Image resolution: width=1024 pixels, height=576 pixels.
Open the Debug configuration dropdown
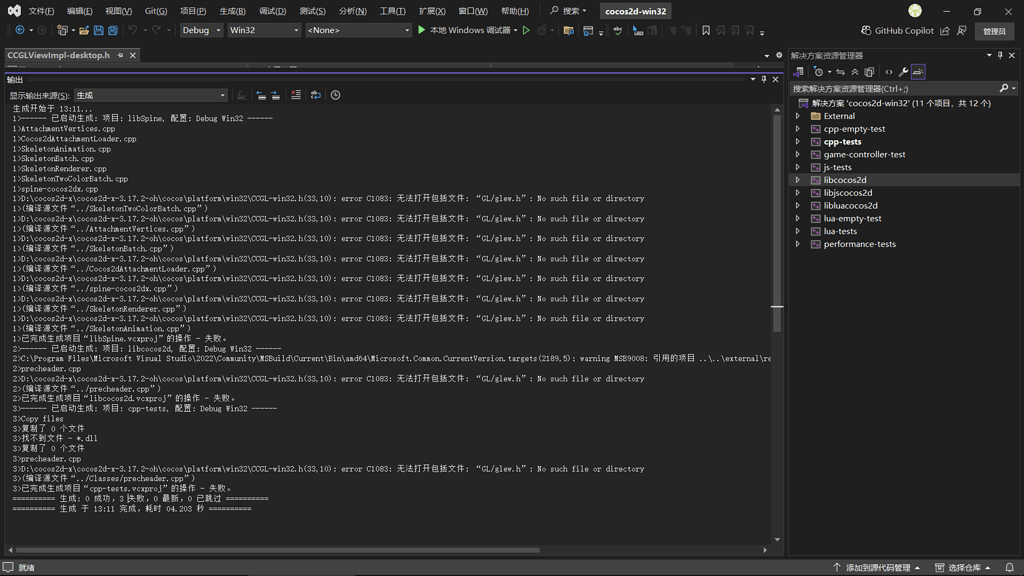pyautogui.click(x=201, y=30)
